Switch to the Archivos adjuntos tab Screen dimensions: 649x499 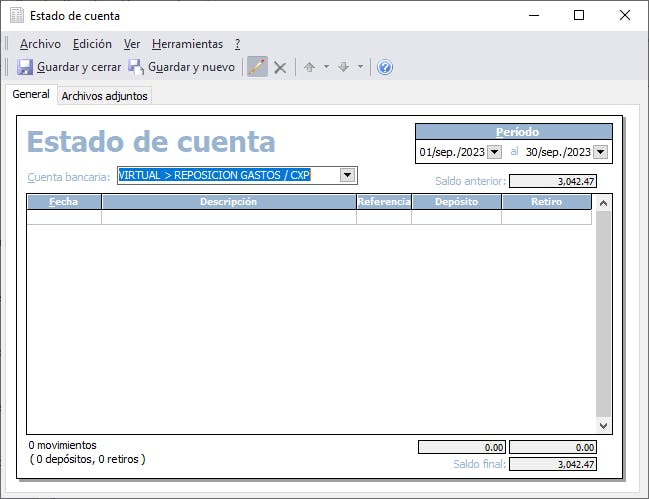pyautogui.click(x=104, y=96)
